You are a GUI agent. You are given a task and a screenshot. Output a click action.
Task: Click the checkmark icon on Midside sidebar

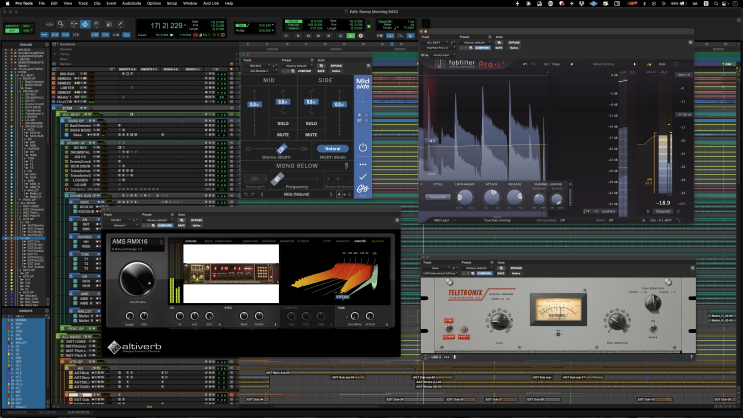click(x=363, y=177)
